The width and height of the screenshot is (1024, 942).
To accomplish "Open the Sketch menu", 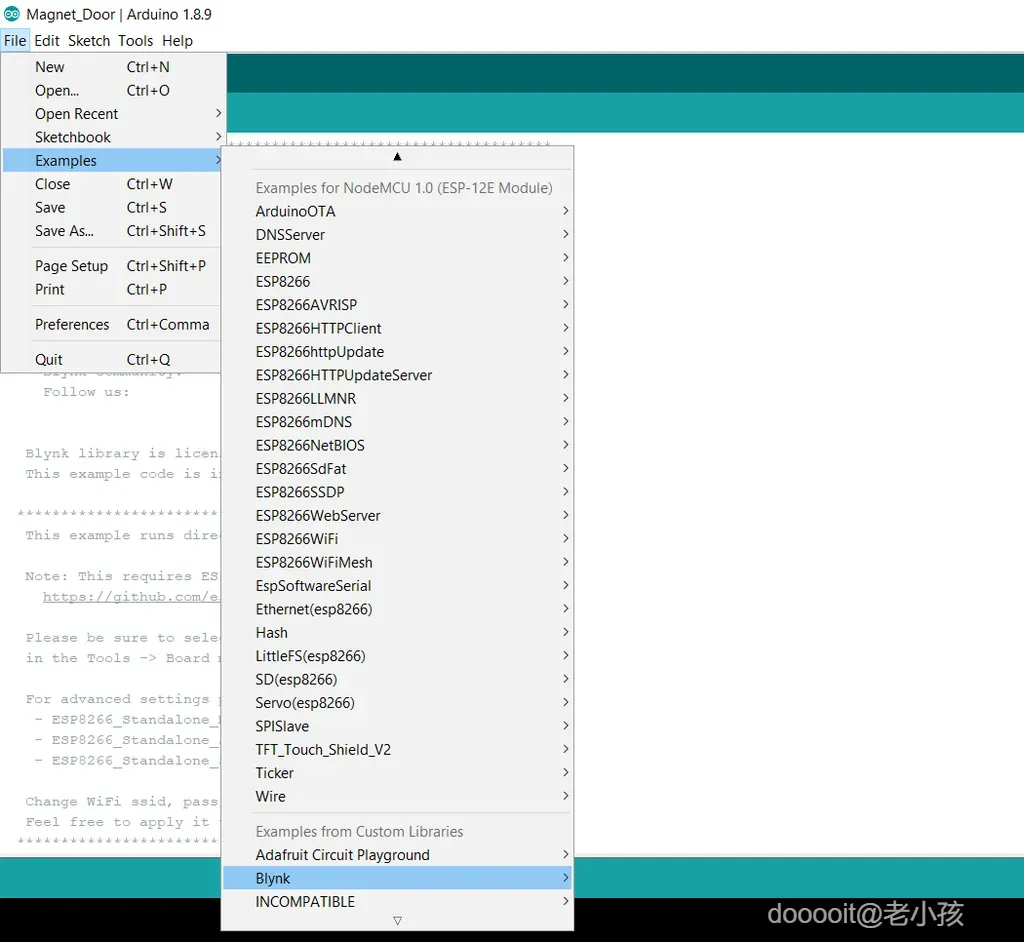I will click(x=89, y=41).
